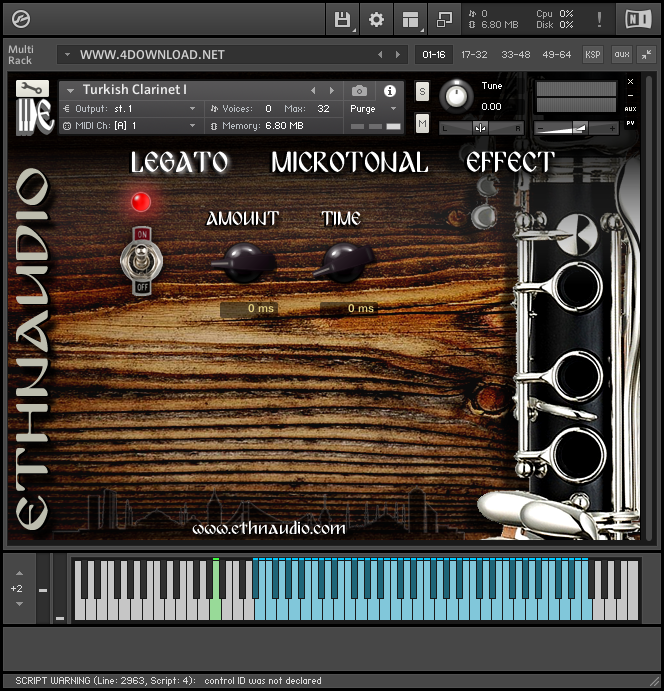The image size is (664, 691).
Task: Select rack page 01-16
Action: pyautogui.click(x=434, y=55)
